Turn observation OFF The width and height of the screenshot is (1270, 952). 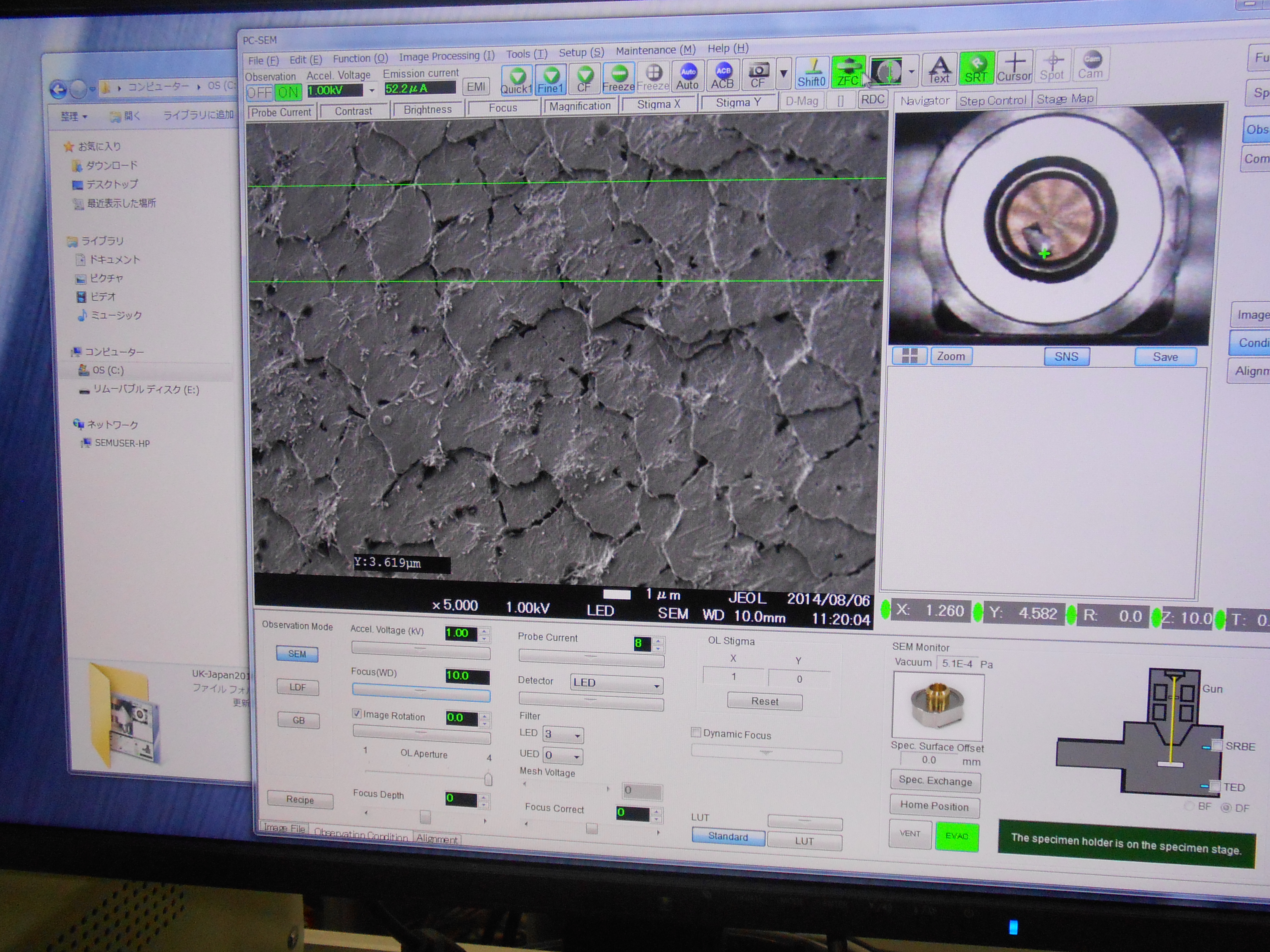click(x=260, y=93)
